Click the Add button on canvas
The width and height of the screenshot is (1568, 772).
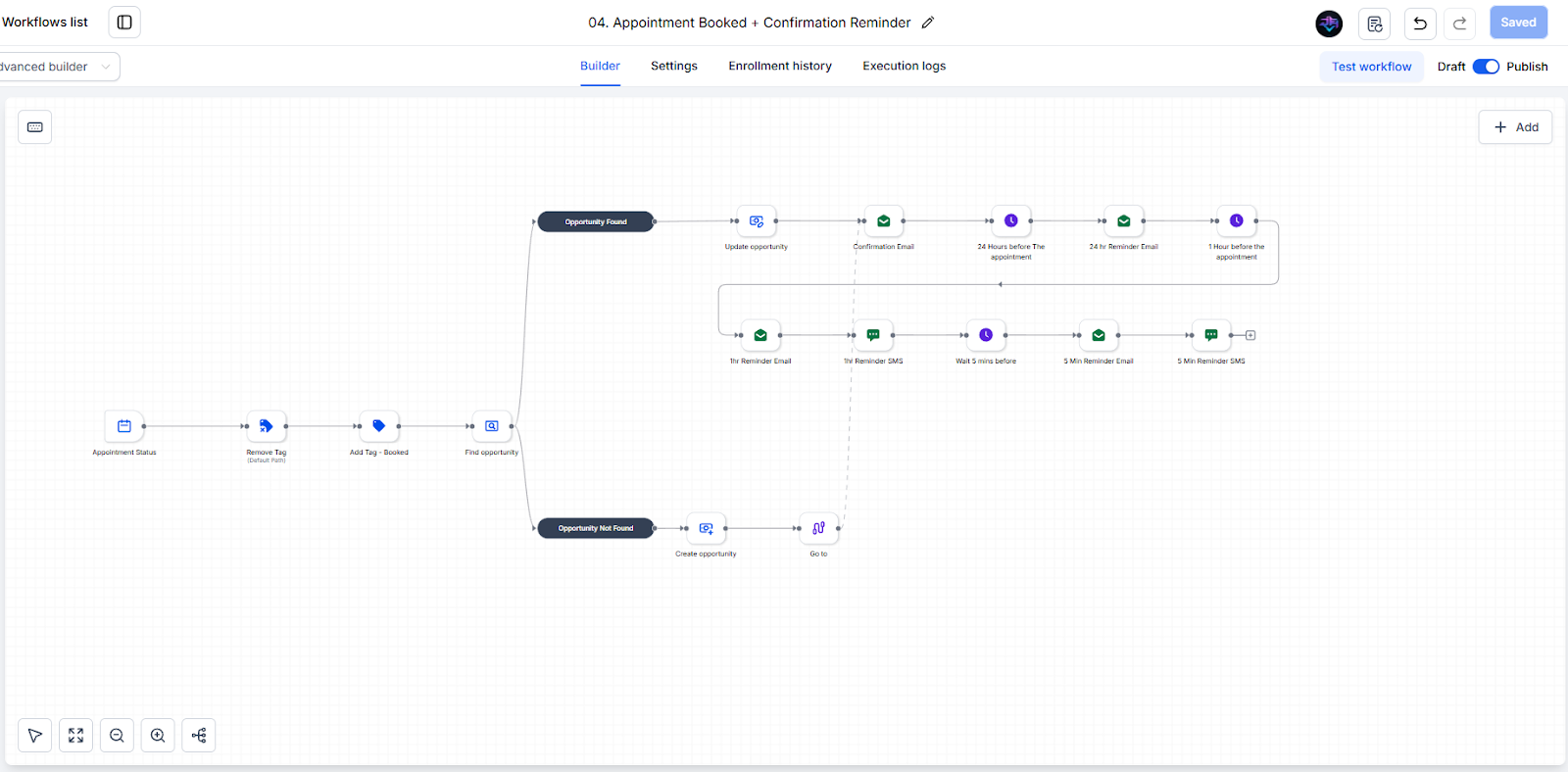coord(1515,127)
